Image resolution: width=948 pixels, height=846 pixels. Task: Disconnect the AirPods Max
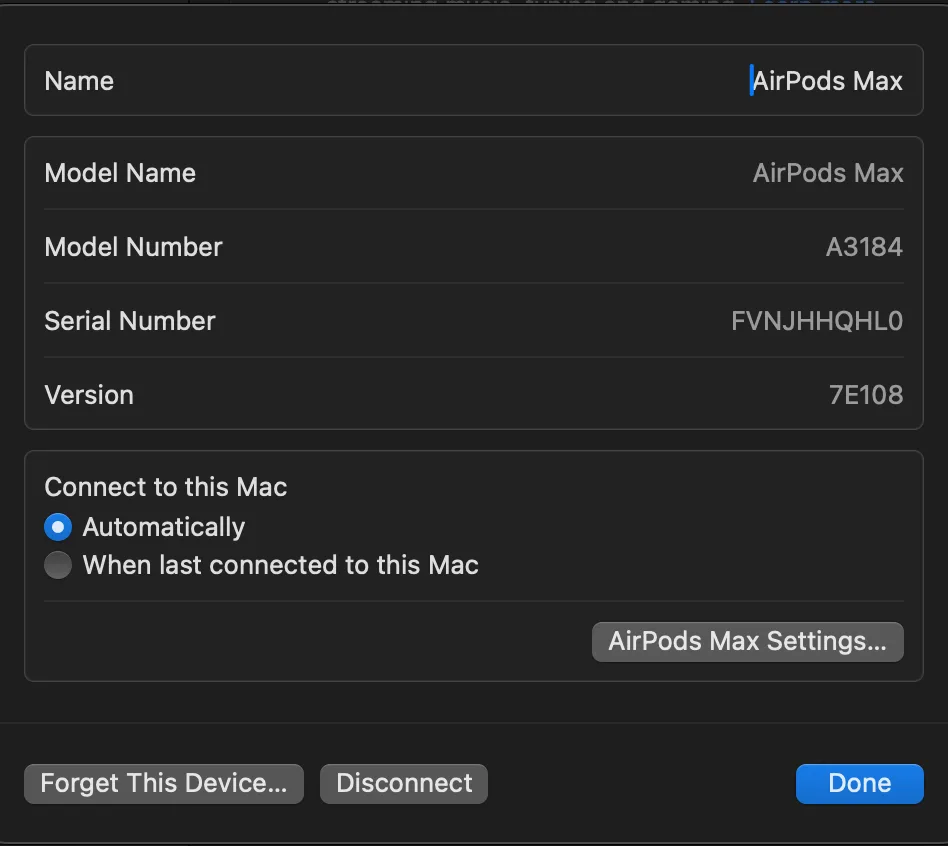404,784
